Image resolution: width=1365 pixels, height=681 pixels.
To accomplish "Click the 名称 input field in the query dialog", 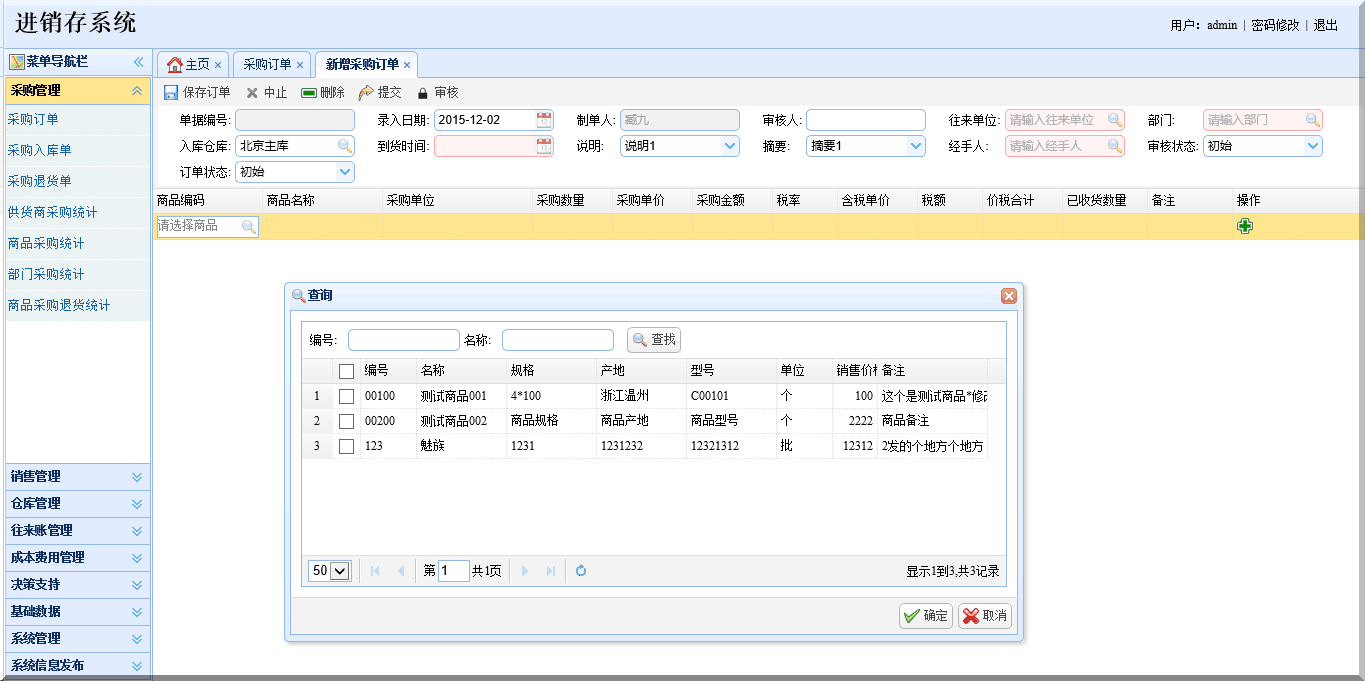I will pyautogui.click(x=557, y=340).
